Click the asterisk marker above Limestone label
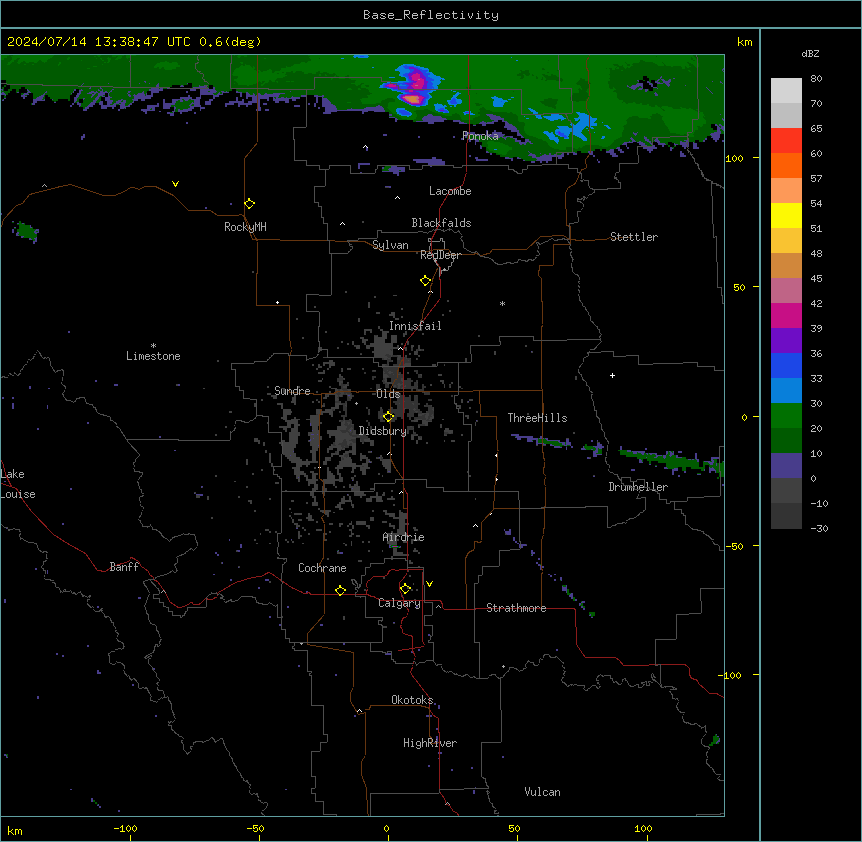Viewport: 862px width, 842px height. [153, 346]
